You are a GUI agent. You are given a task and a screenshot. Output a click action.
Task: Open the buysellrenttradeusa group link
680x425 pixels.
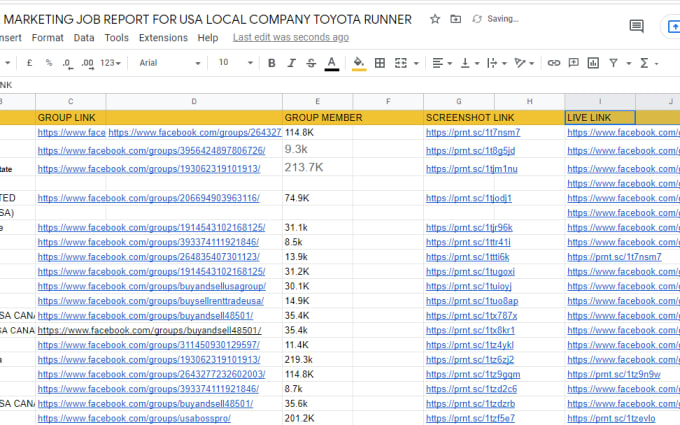(150, 301)
